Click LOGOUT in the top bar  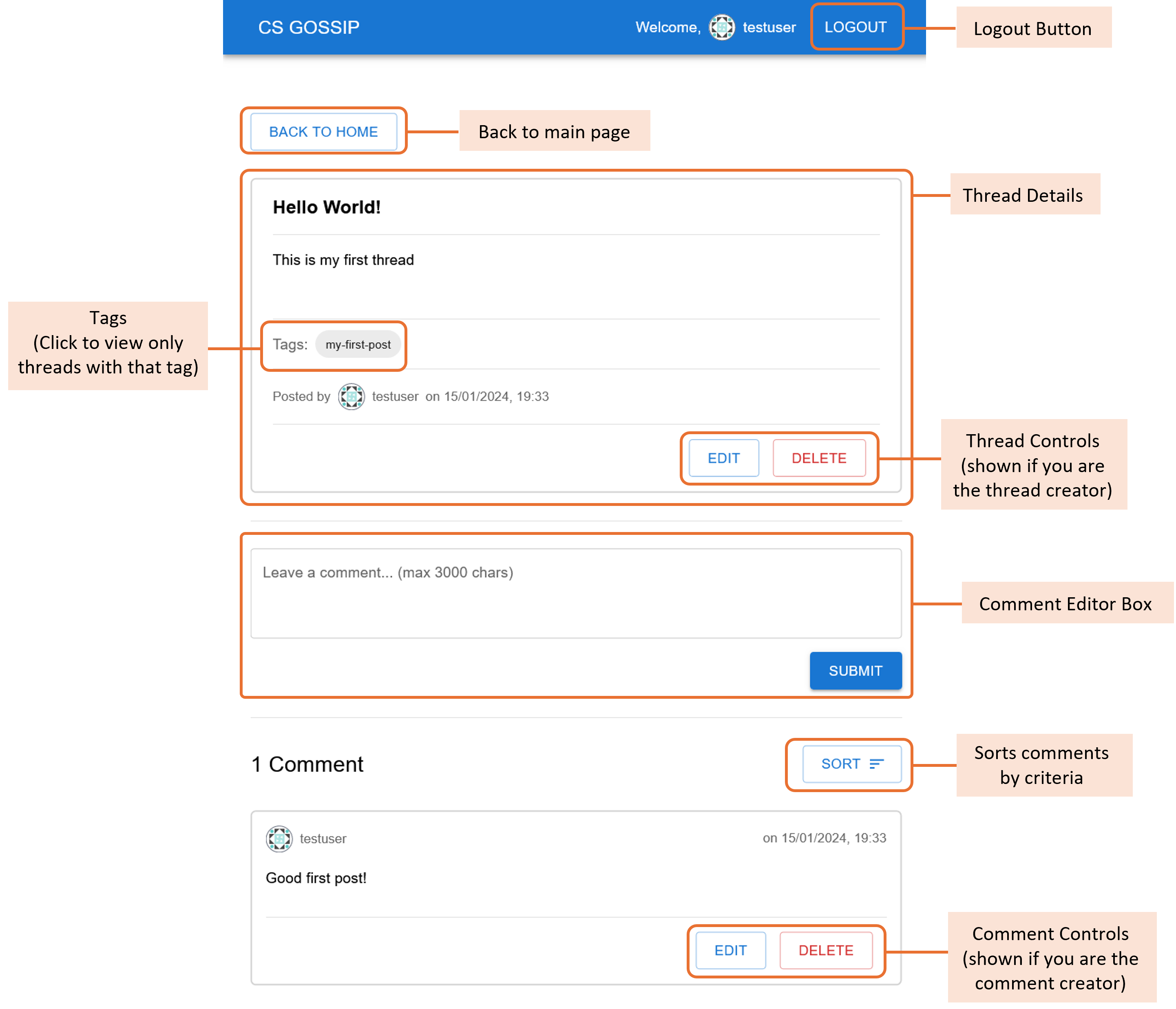pyautogui.click(x=856, y=26)
